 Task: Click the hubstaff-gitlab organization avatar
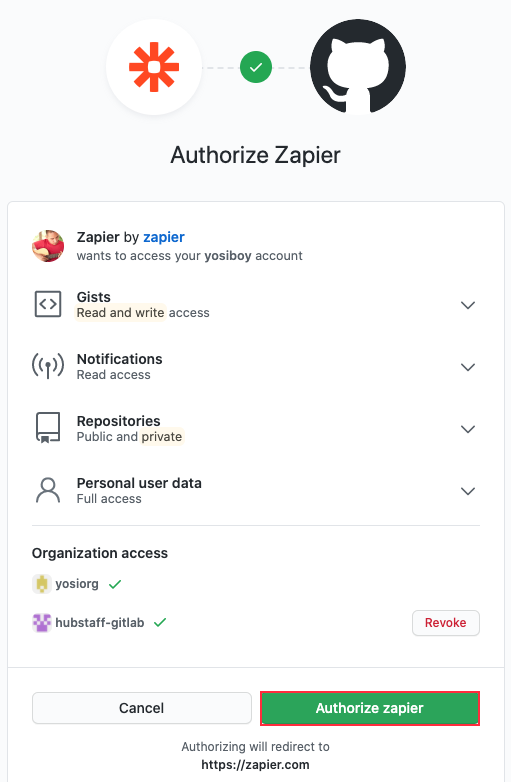point(42,622)
